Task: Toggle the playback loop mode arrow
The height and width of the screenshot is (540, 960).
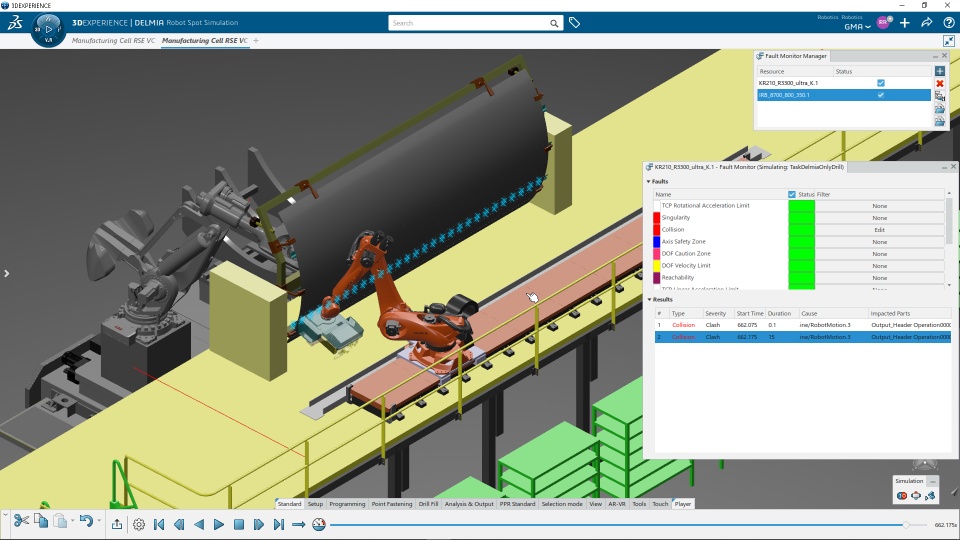Action: pos(299,524)
